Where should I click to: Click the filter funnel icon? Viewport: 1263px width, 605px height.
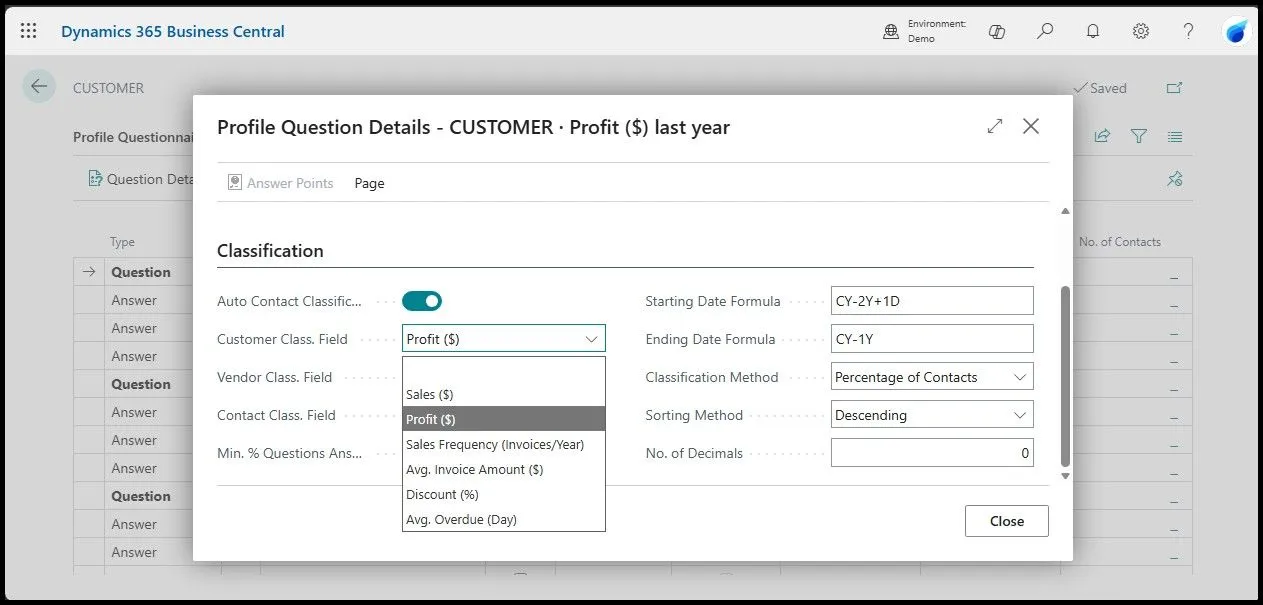click(1139, 136)
